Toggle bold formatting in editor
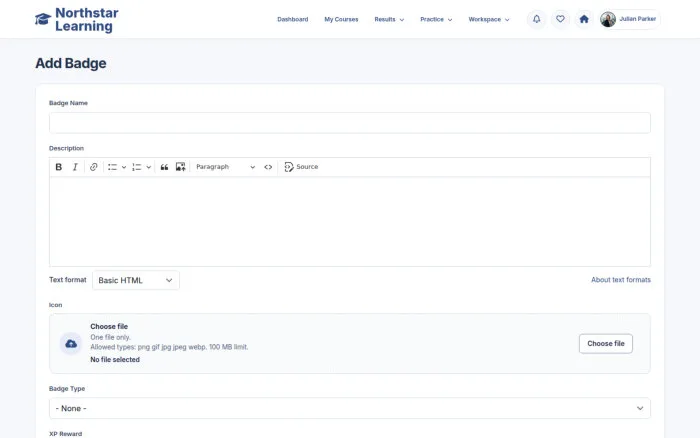This screenshot has width=700, height=438. (x=58, y=167)
